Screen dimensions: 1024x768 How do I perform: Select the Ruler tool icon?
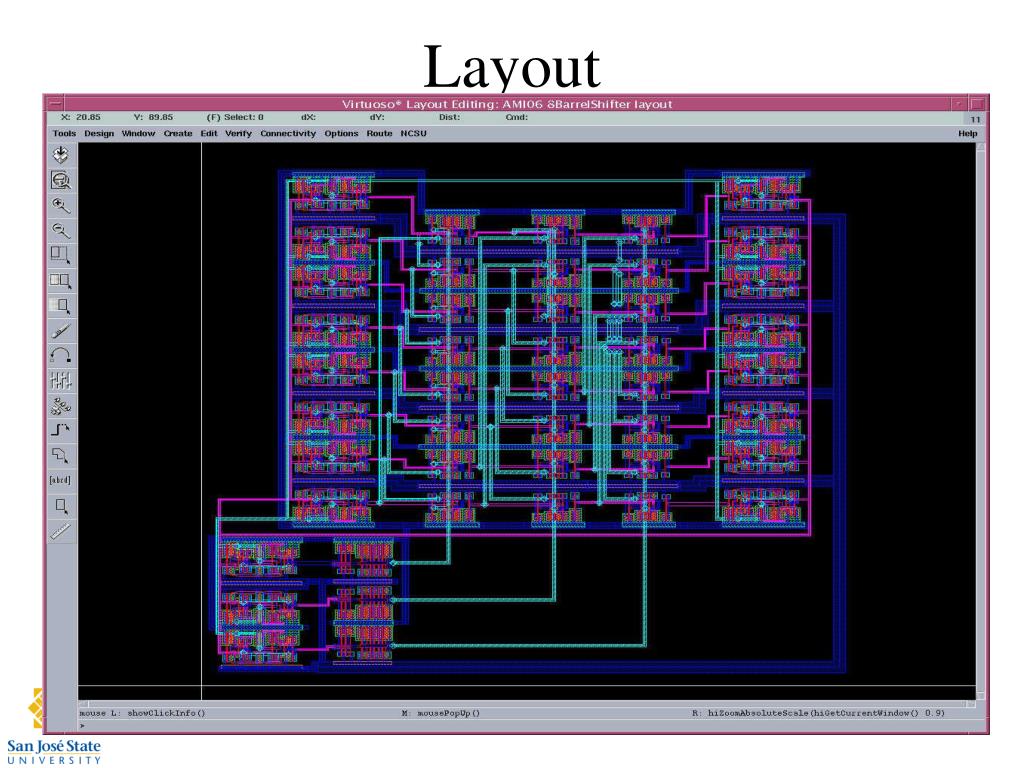[61, 530]
